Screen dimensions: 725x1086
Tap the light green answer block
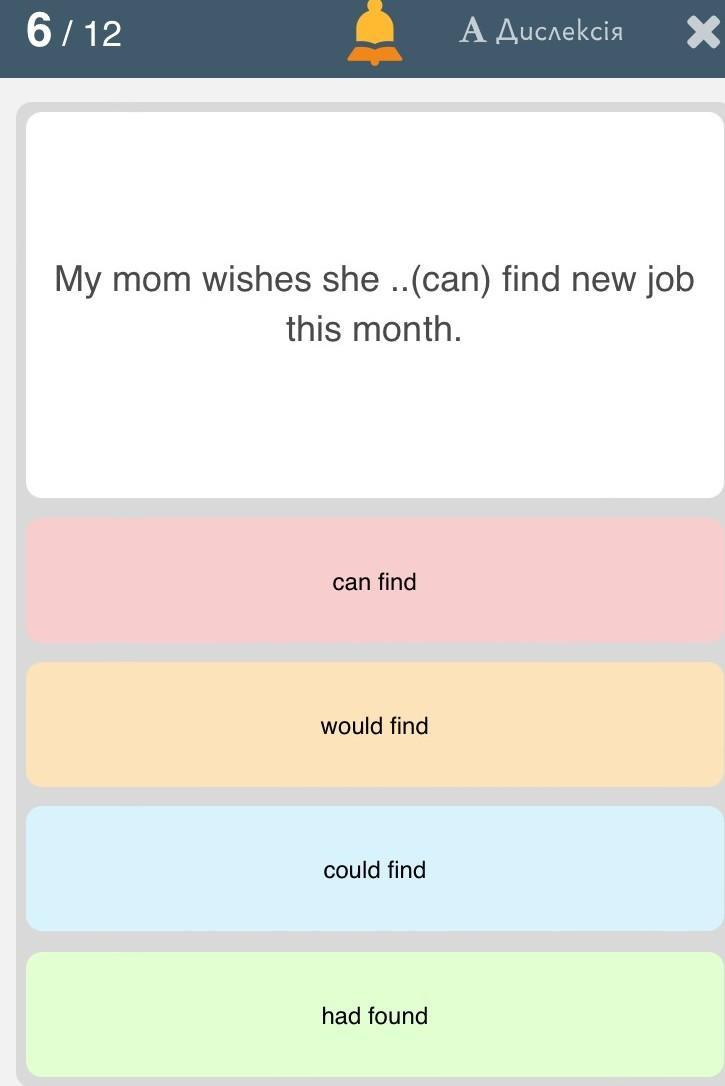(x=150, y=1035)
